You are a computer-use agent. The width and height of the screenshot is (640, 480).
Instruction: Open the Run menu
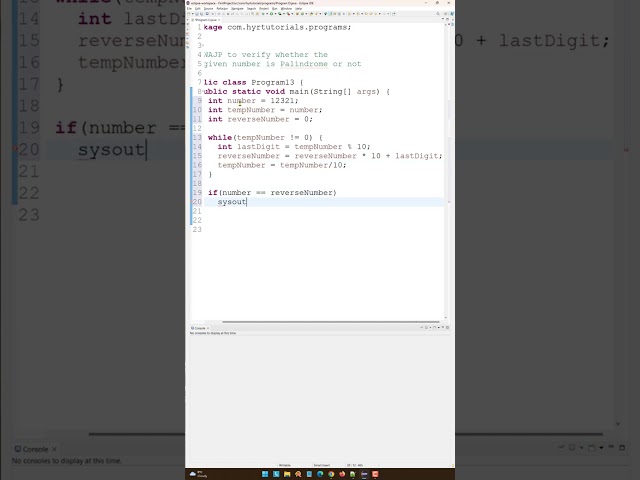[x=274, y=9]
